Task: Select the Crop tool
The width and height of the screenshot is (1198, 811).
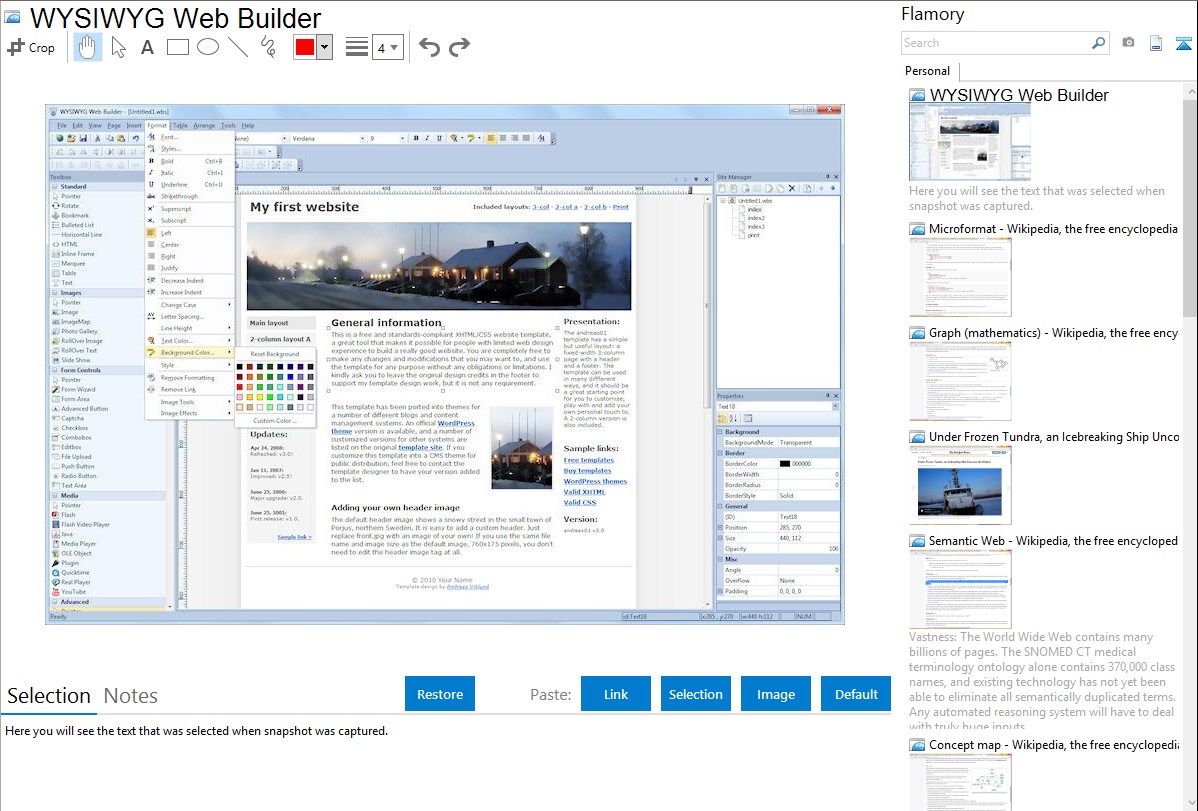Action: click(x=31, y=47)
